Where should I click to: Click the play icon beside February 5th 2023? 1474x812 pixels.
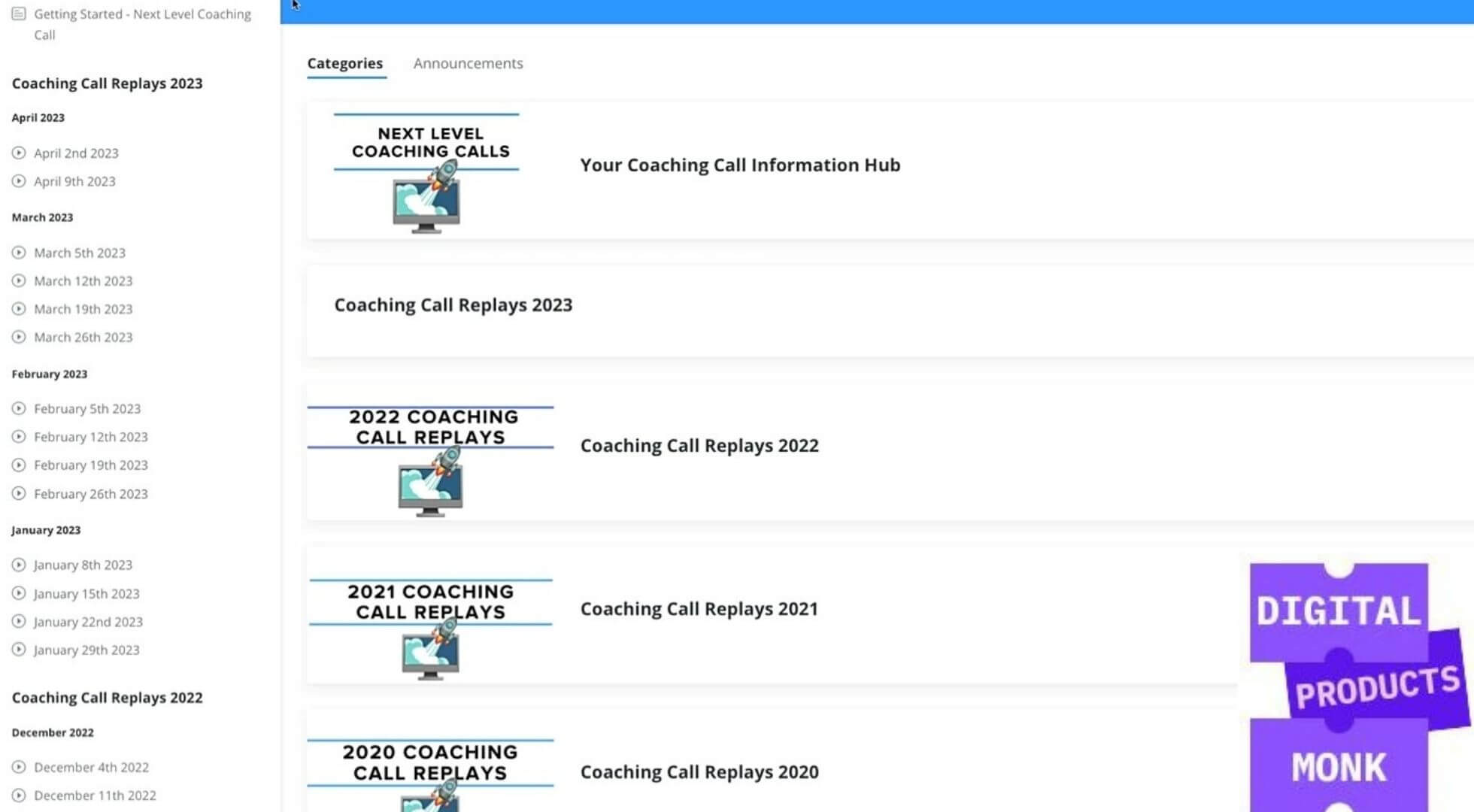pos(19,408)
